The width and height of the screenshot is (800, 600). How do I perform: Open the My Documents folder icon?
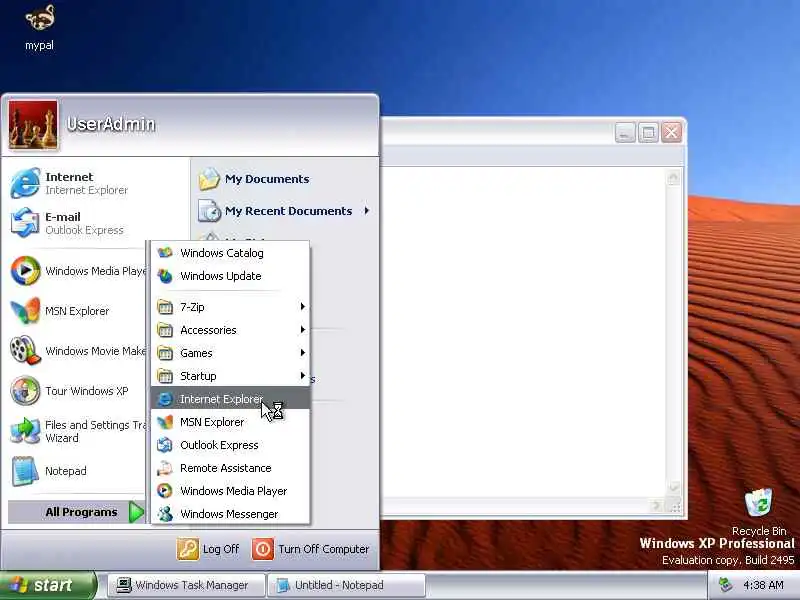pyautogui.click(x=209, y=179)
